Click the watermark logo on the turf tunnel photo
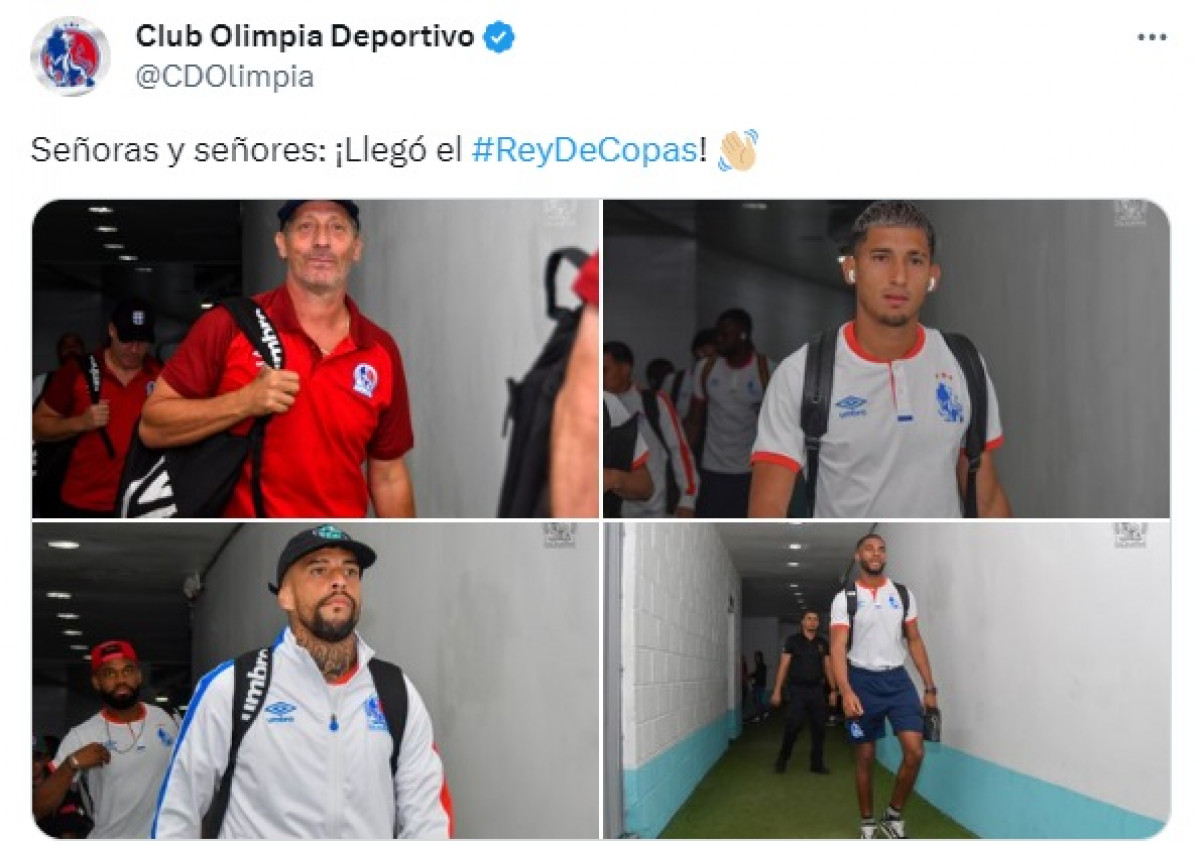Image resolution: width=1200 pixels, height=845 pixels. pos(1131,536)
